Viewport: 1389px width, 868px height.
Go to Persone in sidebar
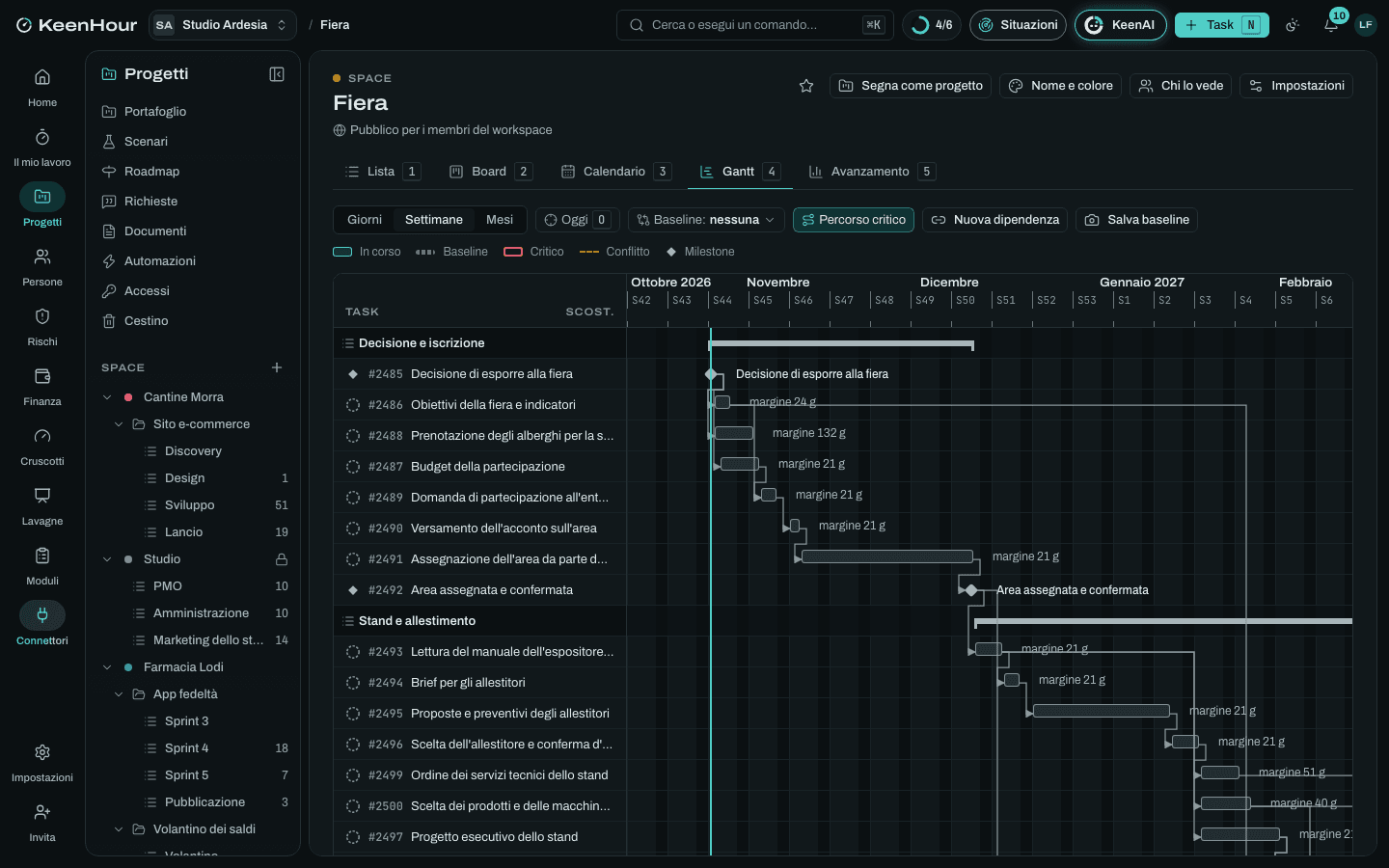[42, 267]
